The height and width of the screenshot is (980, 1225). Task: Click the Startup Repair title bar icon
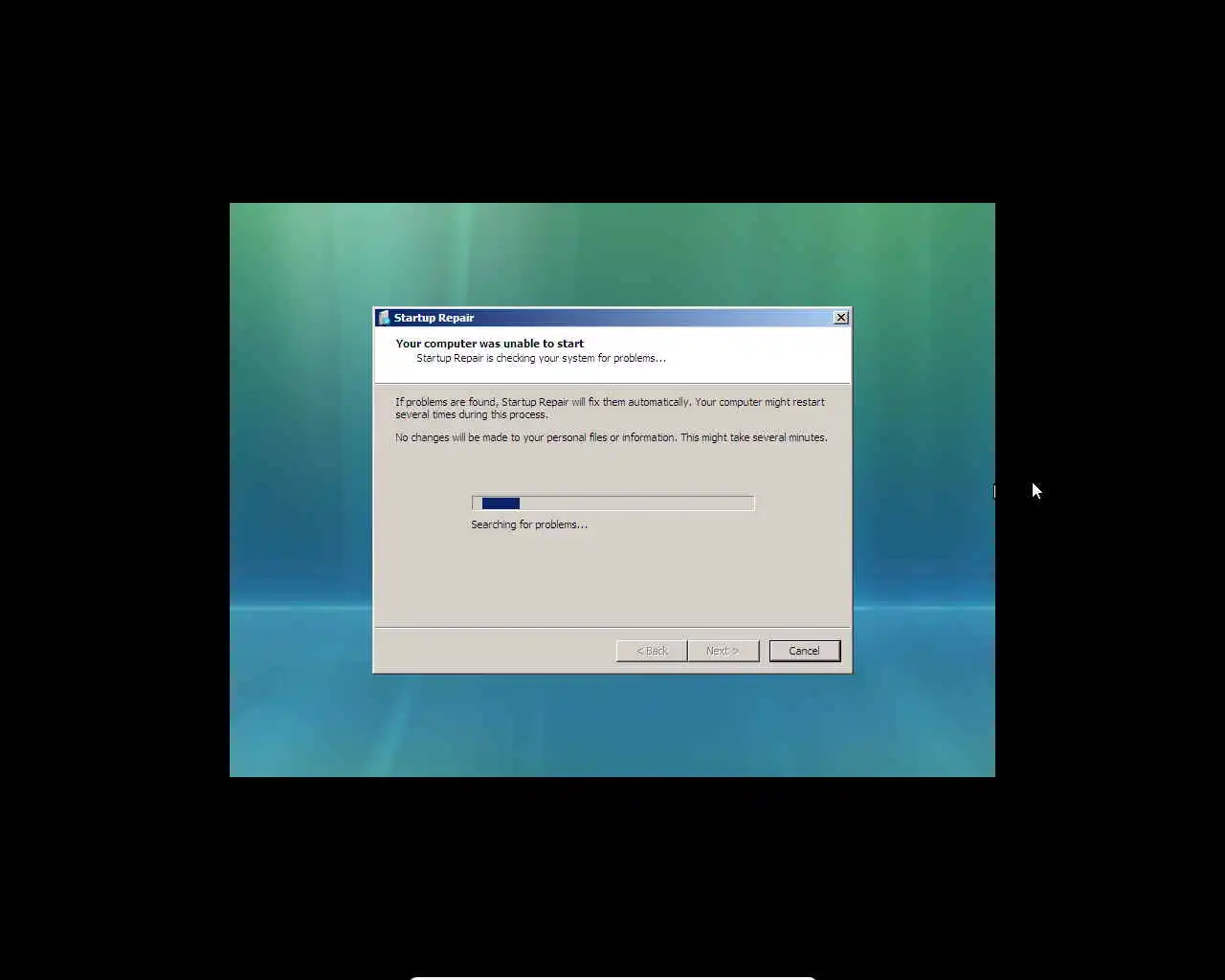pyautogui.click(x=384, y=318)
